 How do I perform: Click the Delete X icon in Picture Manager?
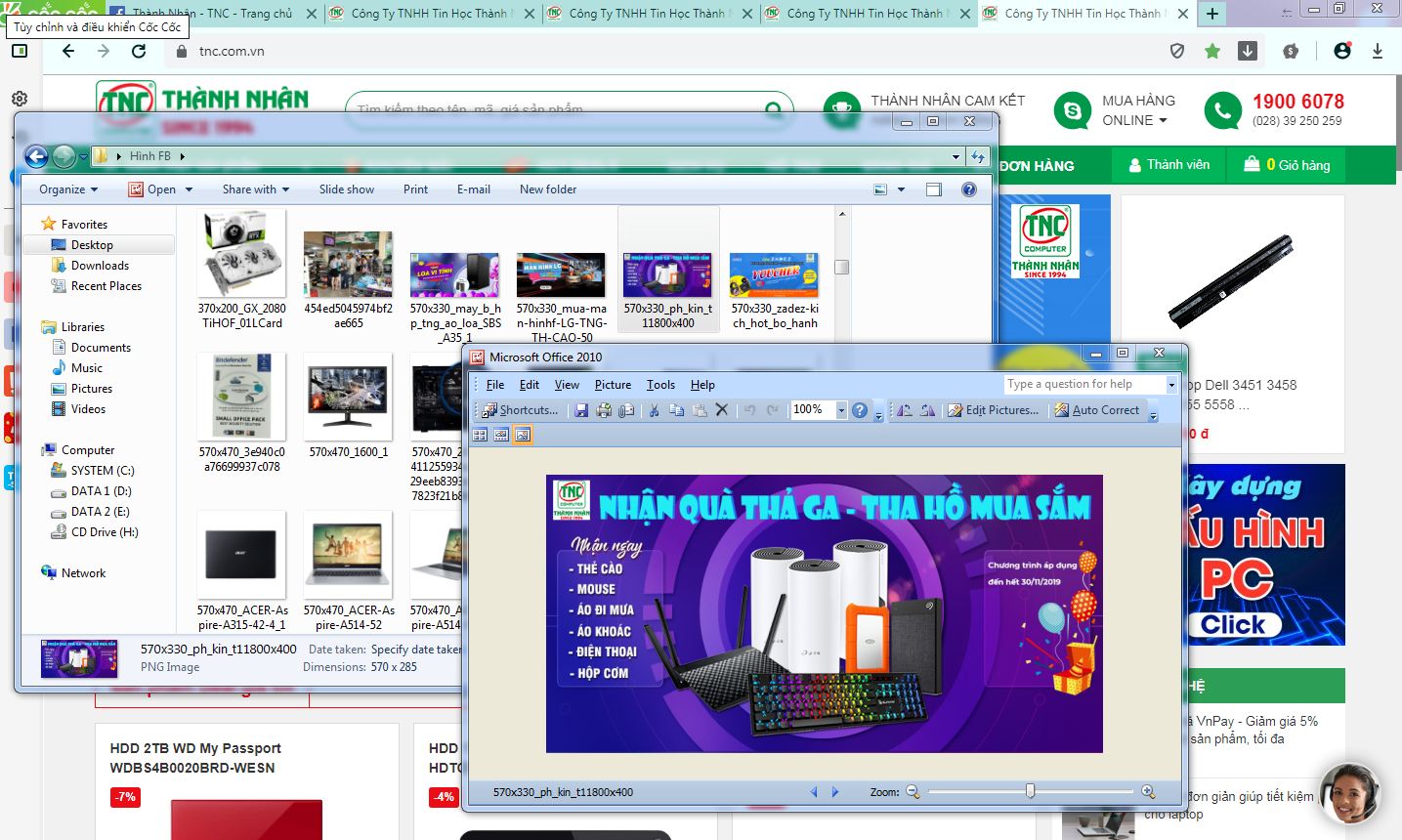(x=722, y=410)
